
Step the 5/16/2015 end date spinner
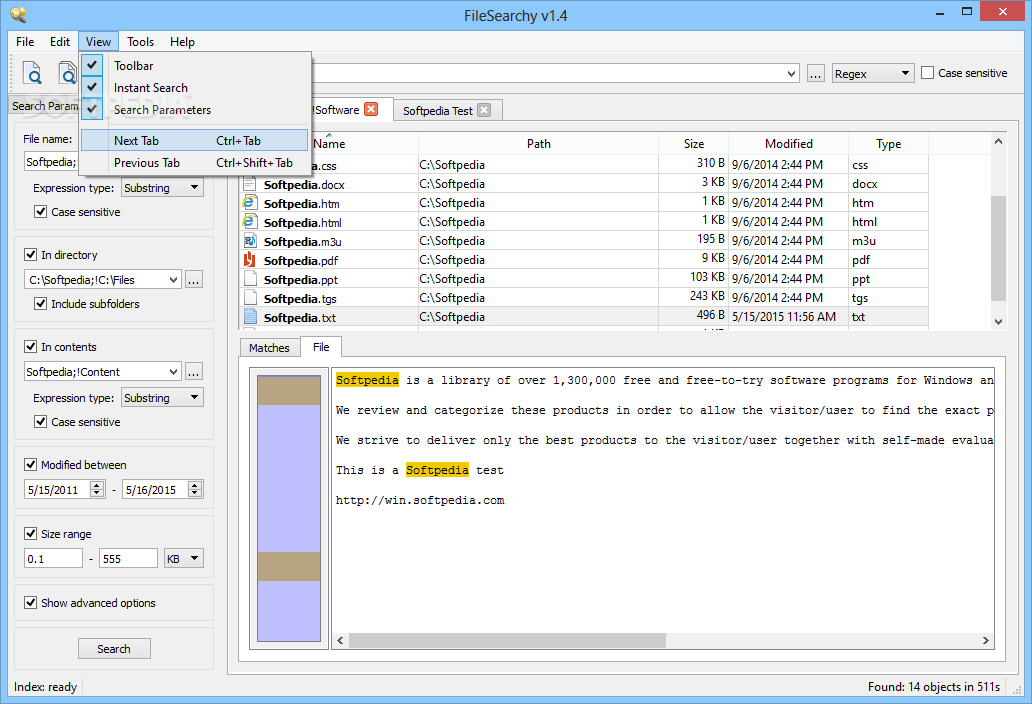tap(195, 489)
